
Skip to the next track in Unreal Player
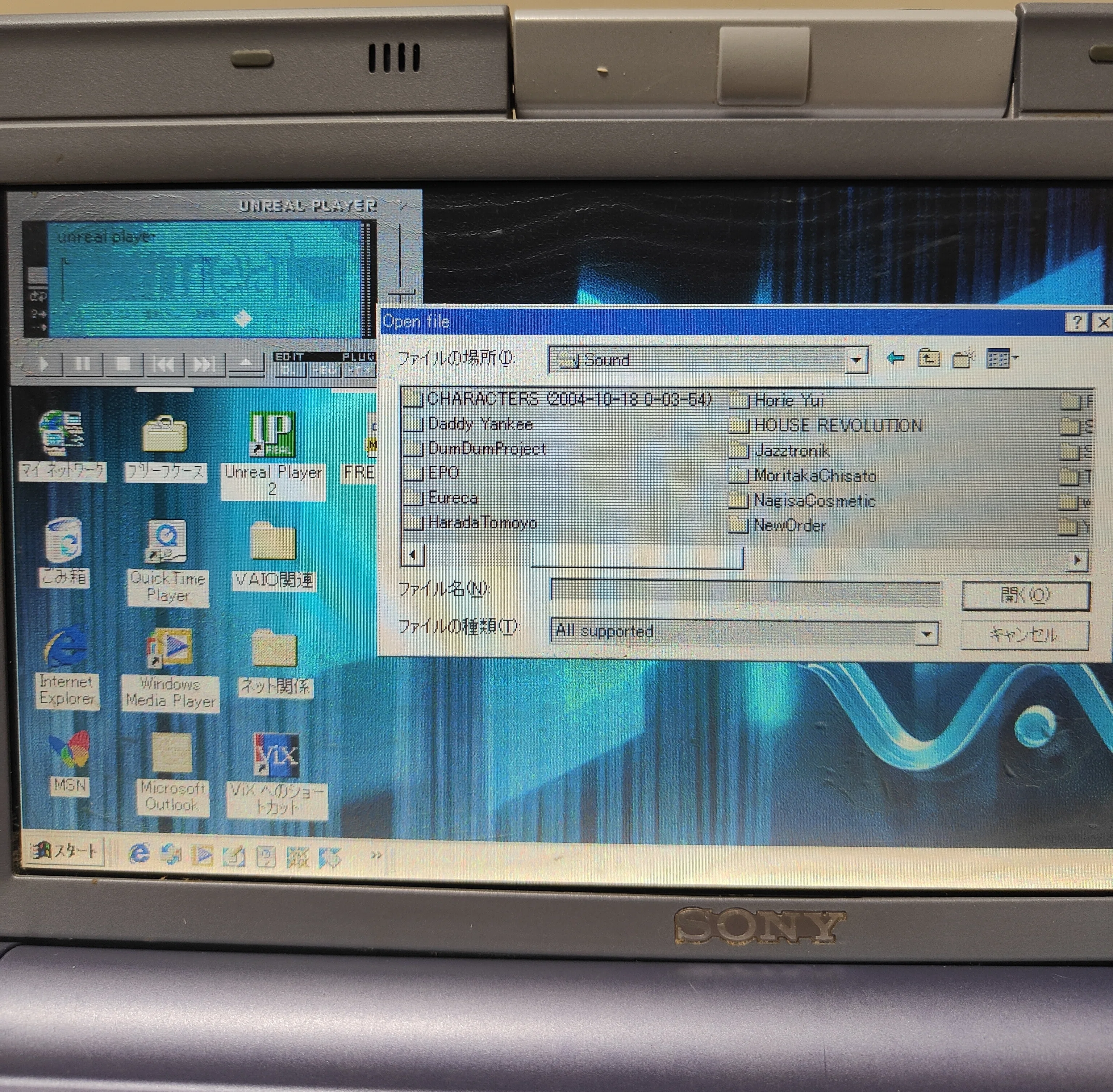[205, 364]
